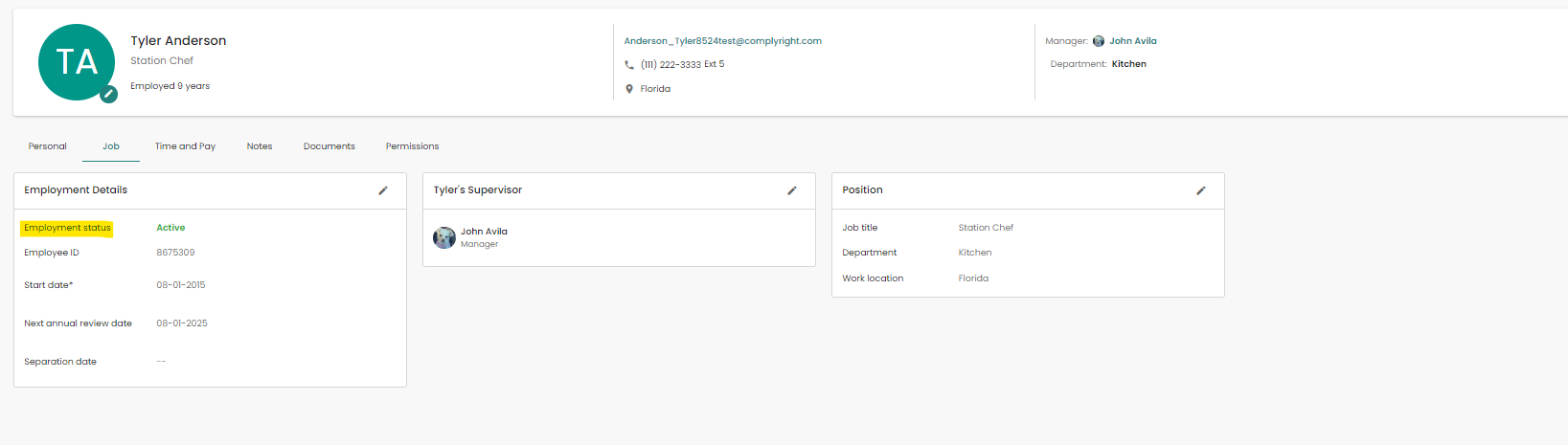Screen dimensions: 1568x445
Task: Go to the Documents tab
Action: tap(330, 146)
